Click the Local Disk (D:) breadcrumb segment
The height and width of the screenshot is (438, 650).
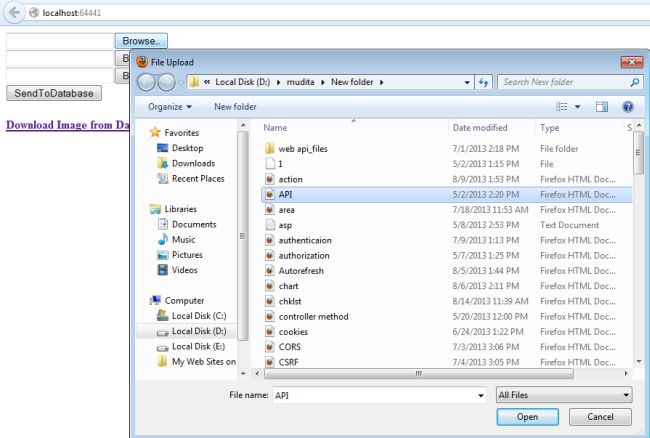243,82
